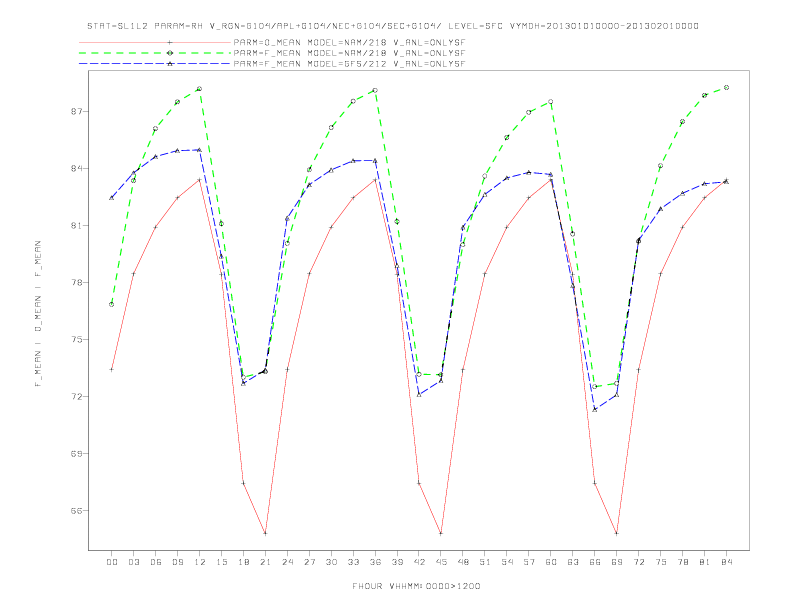Click x-axis tick label 81

(705, 562)
